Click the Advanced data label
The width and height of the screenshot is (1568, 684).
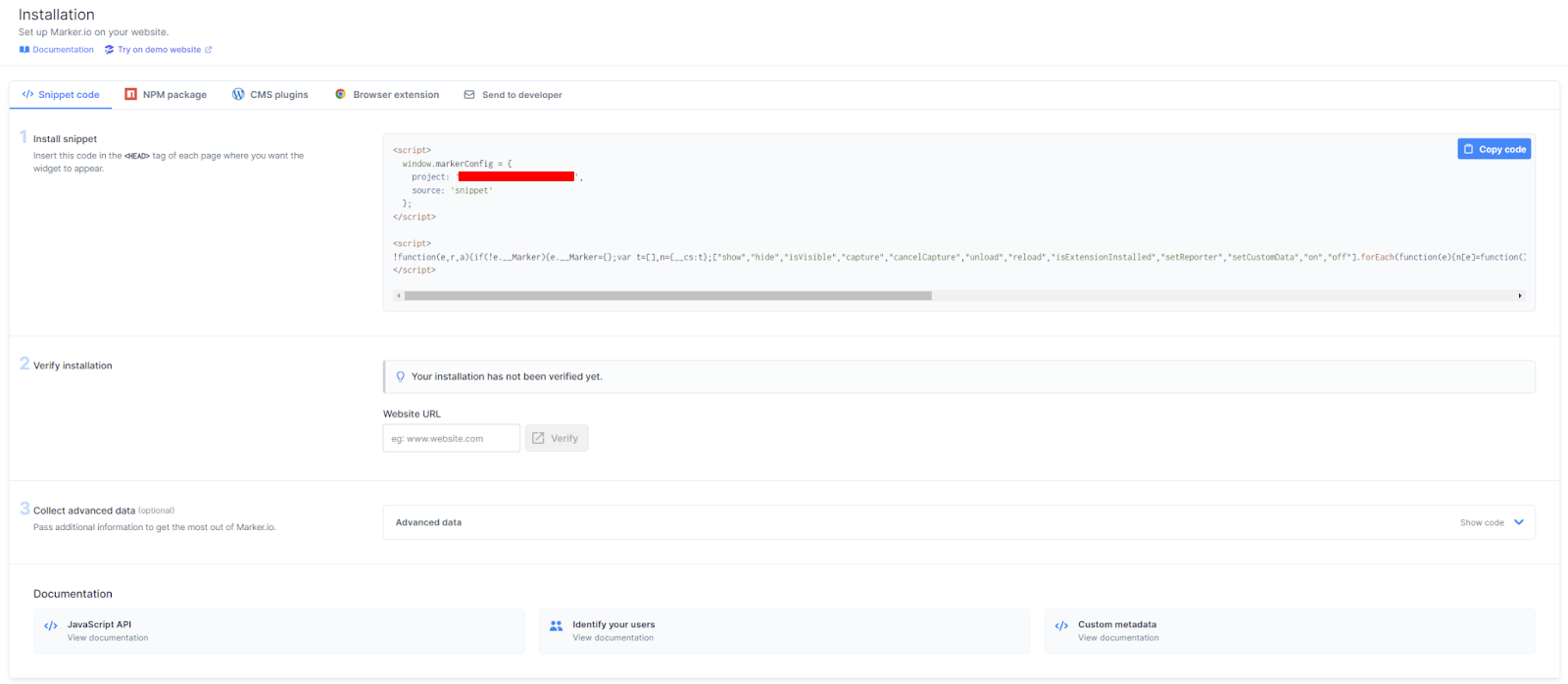[428, 522]
